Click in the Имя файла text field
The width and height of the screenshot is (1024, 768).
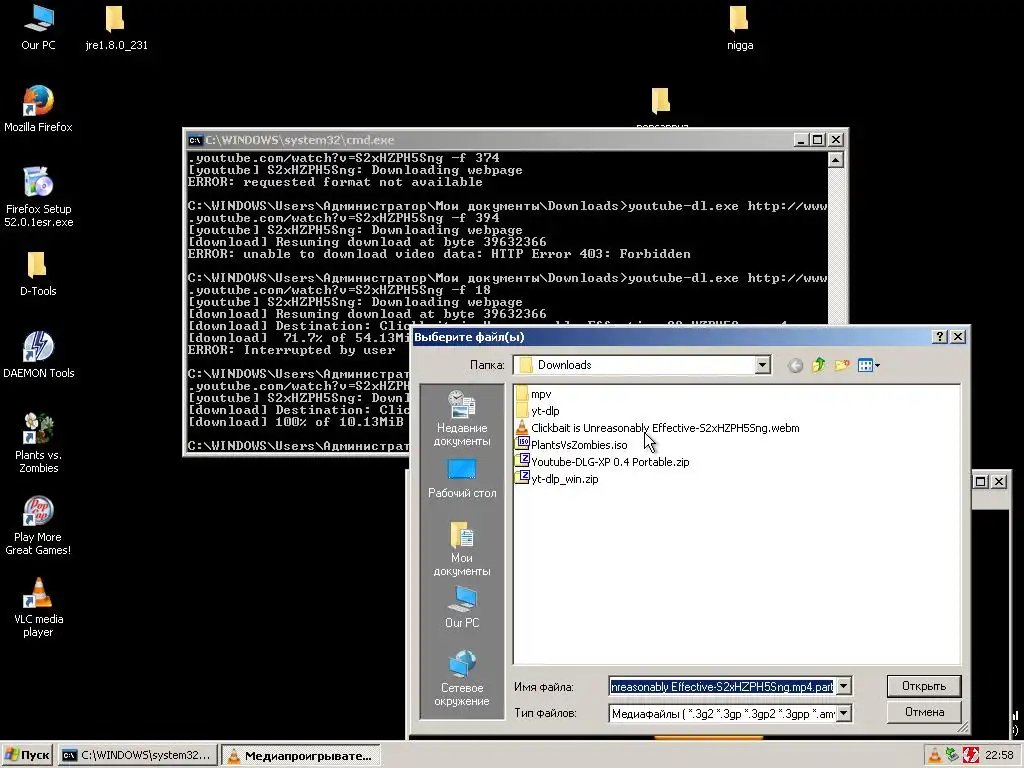pyautogui.click(x=722, y=686)
